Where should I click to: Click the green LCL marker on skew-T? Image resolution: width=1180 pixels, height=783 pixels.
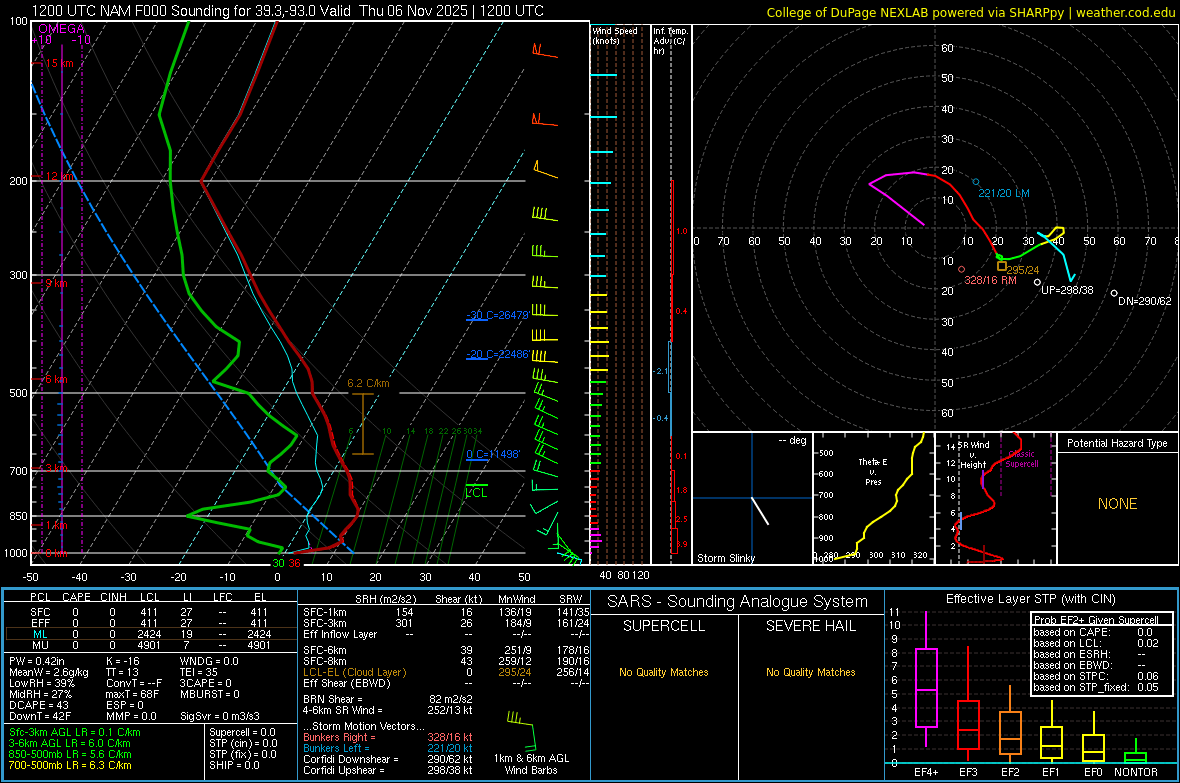coord(476,492)
